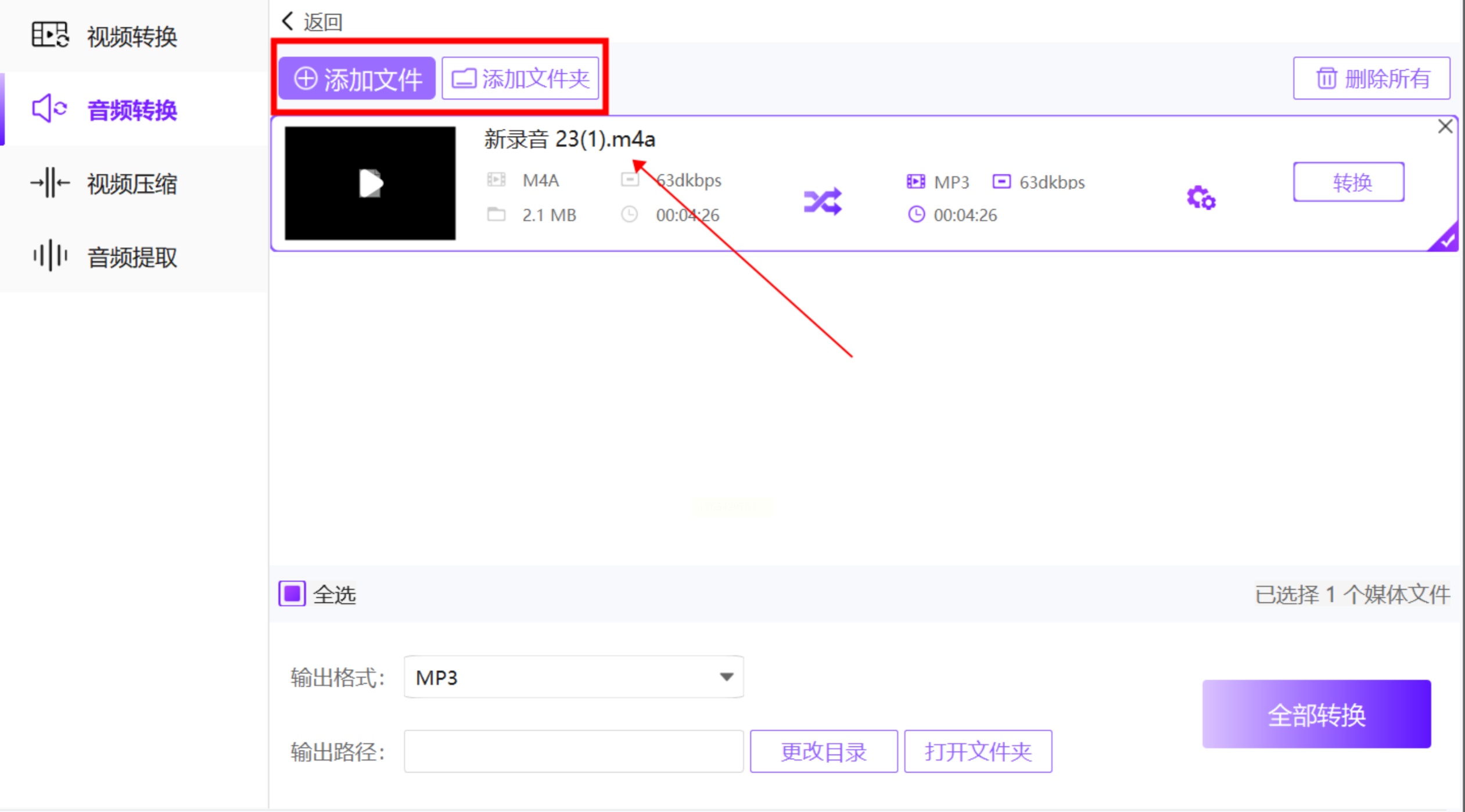The height and width of the screenshot is (812, 1465).
Task: Switch to 视频压缩 tab
Action: pos(132,184)
